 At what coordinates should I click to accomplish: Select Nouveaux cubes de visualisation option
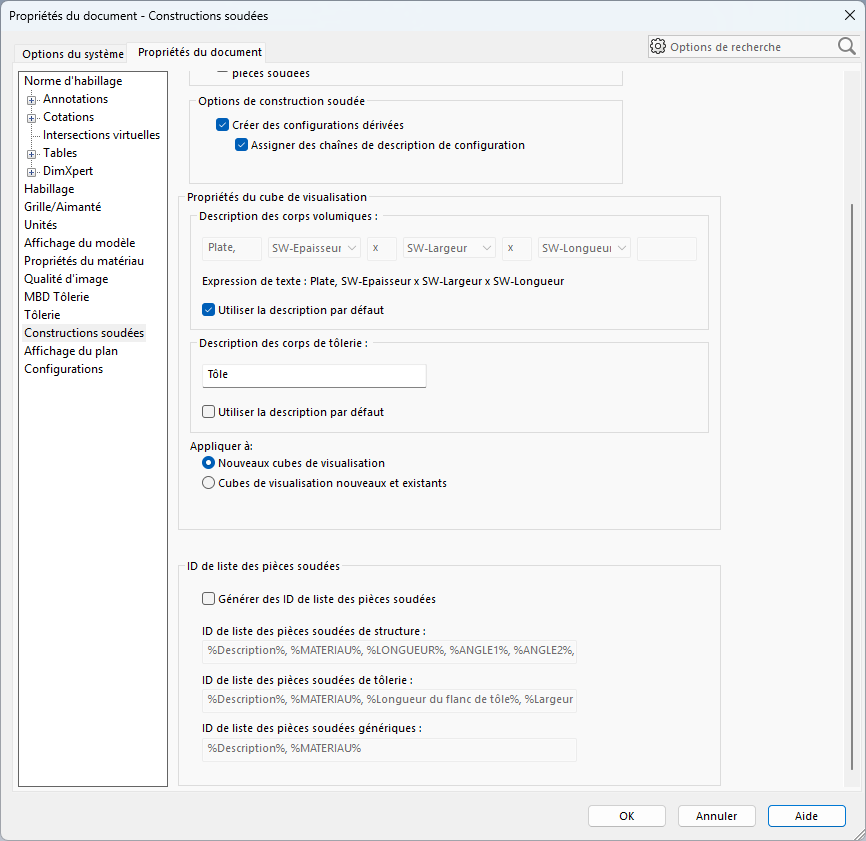click(x=209, y=463)
